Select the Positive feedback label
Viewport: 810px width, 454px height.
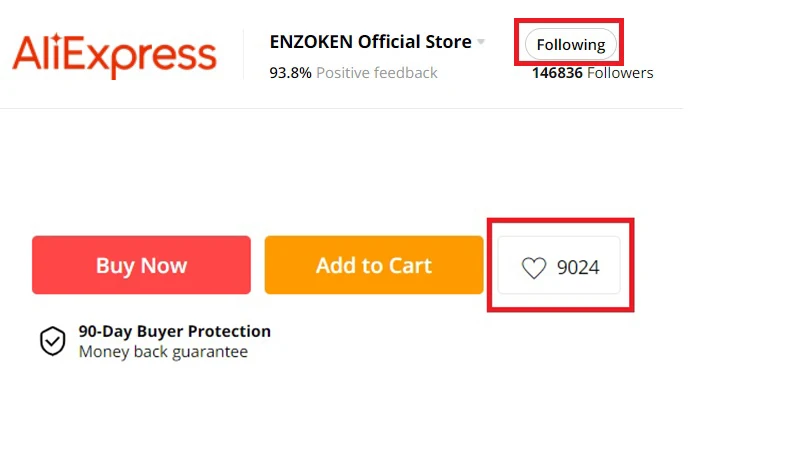[x=377, y=72]
